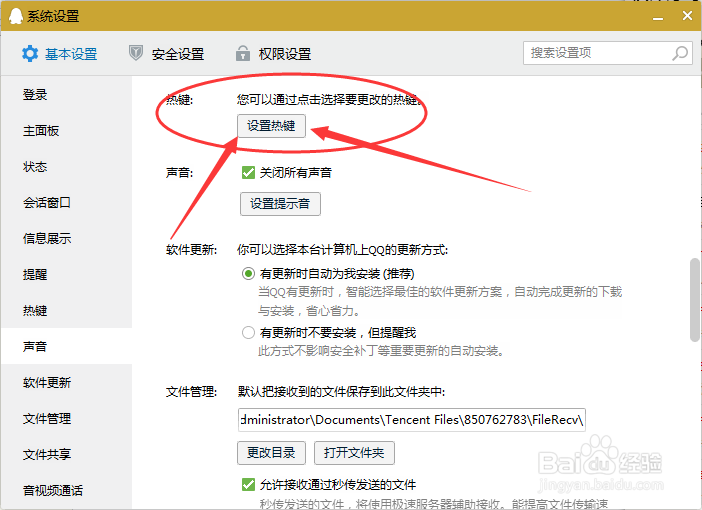The width and height of the screenshot is (702, 510).
Task: Click the lock icon for 权限设置
Action: pyautogui.click(x=243, y=53)
